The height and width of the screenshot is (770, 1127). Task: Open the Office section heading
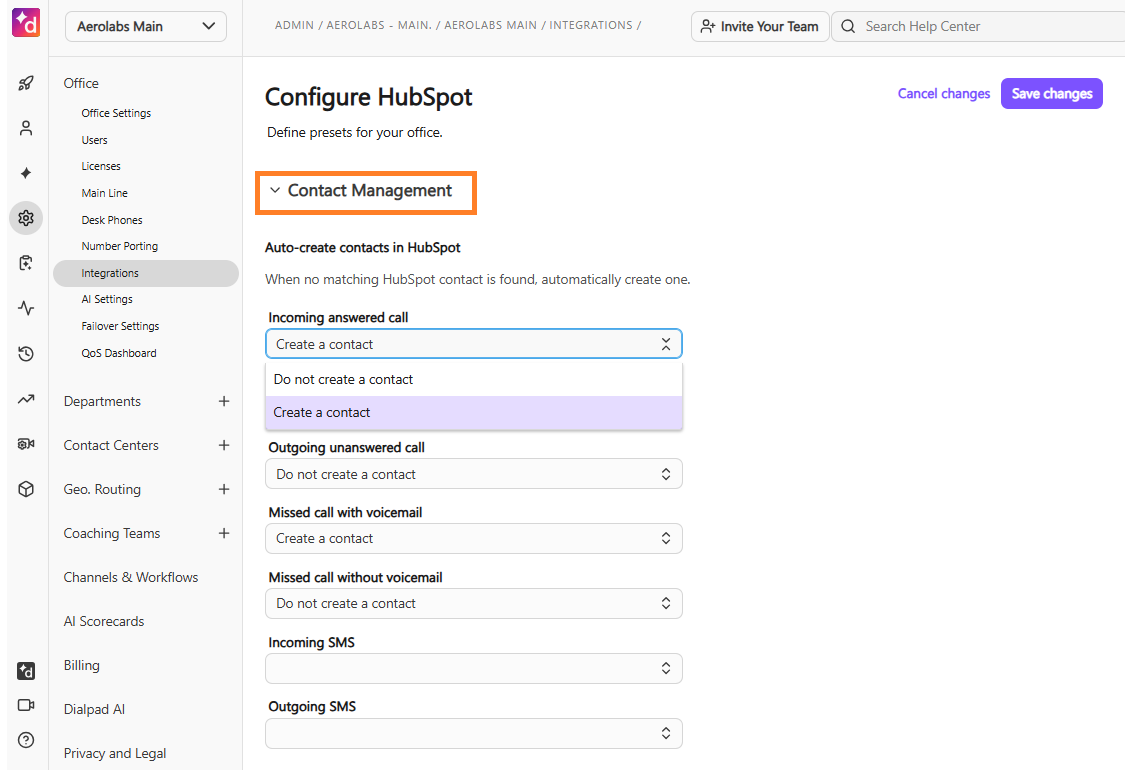81,83
